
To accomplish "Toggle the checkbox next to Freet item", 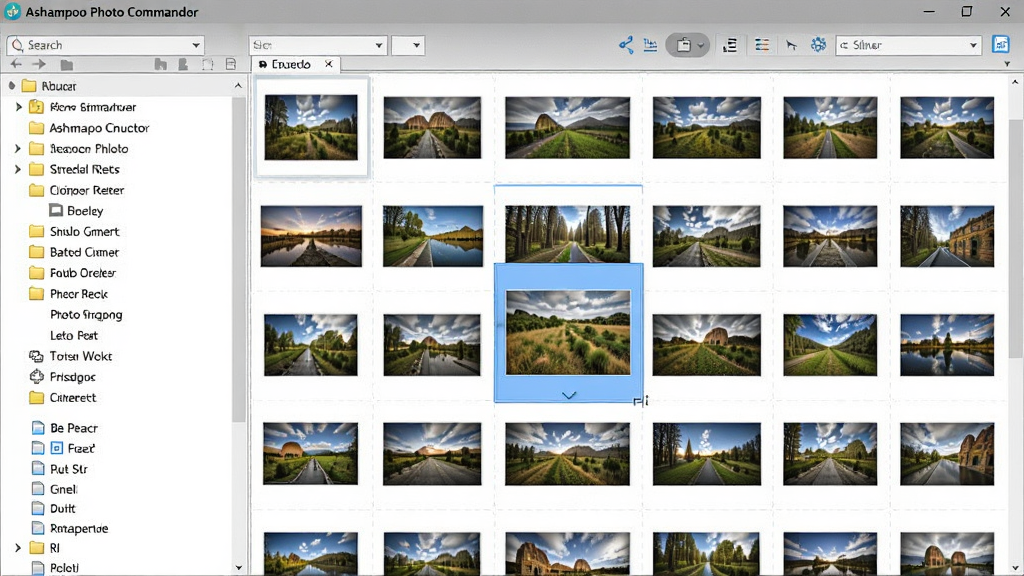I will 57,448.
